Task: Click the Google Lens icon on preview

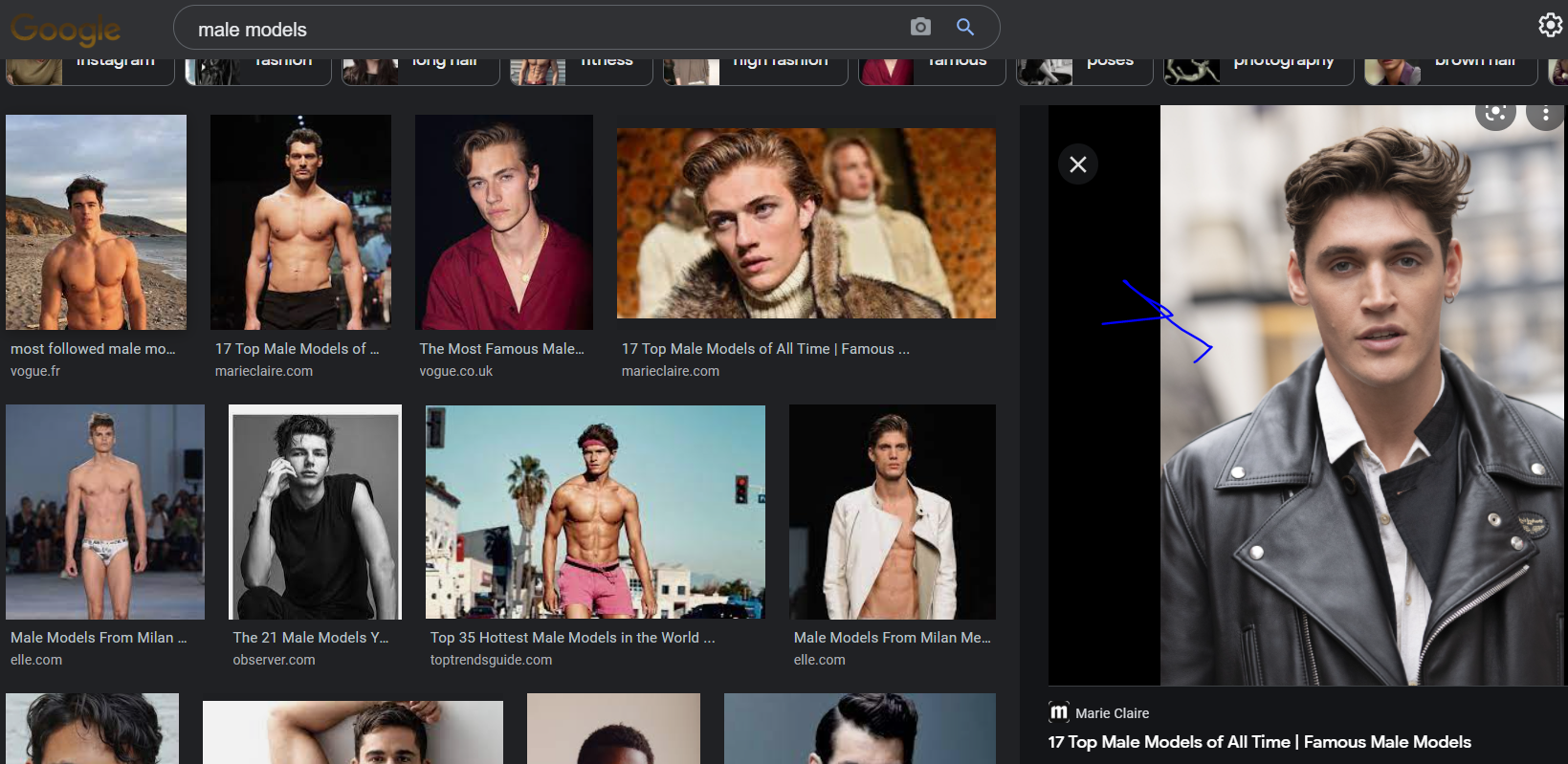Action: click(1495, 113)
